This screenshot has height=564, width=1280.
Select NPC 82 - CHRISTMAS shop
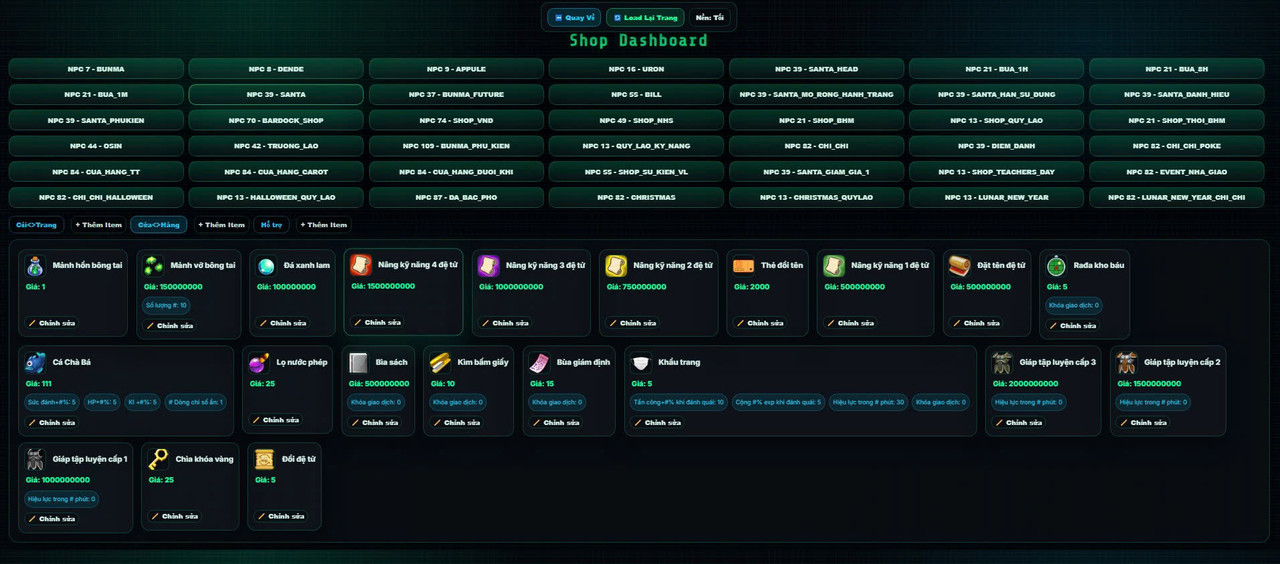click(636, 198)
